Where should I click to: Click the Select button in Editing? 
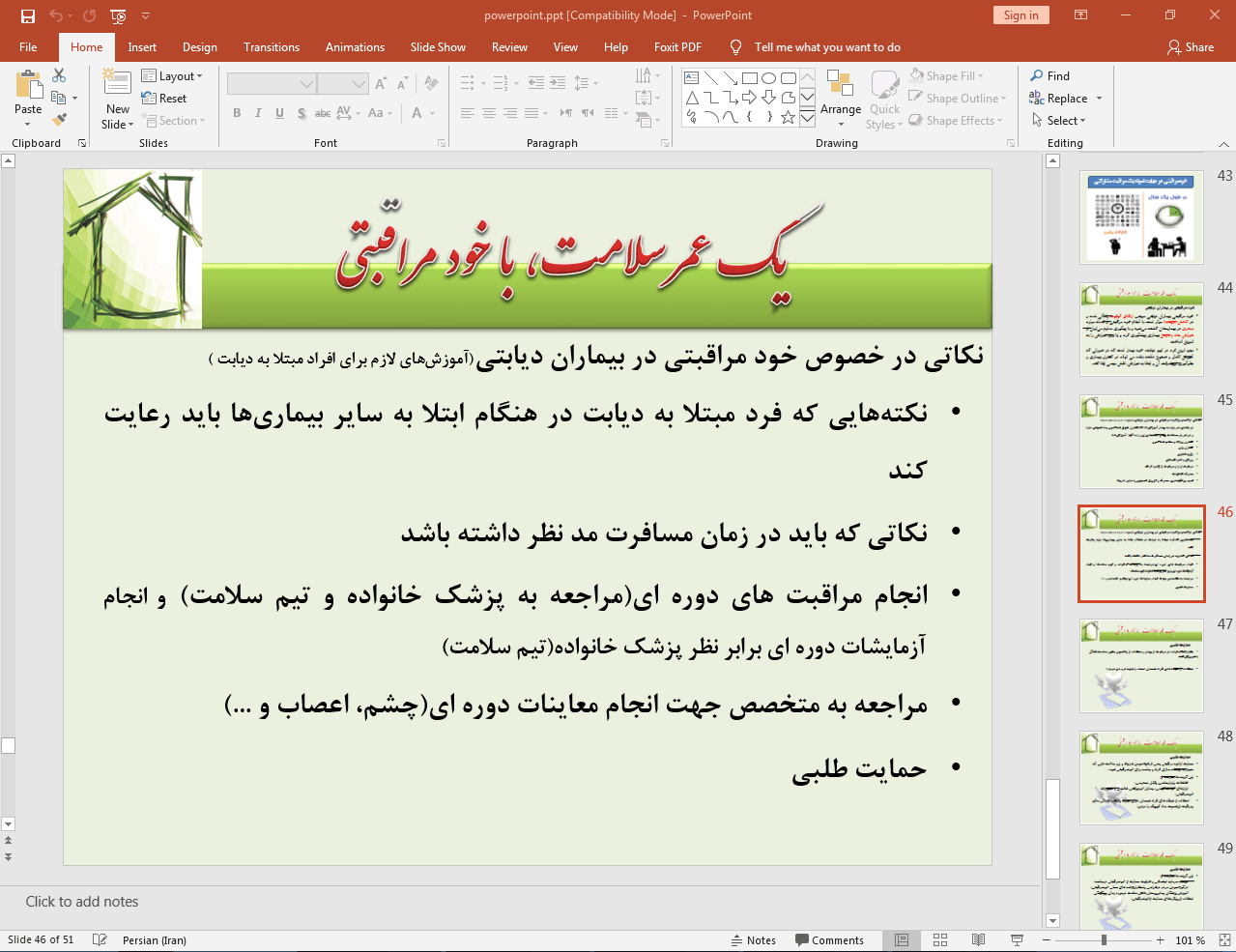coord(1058,120)
